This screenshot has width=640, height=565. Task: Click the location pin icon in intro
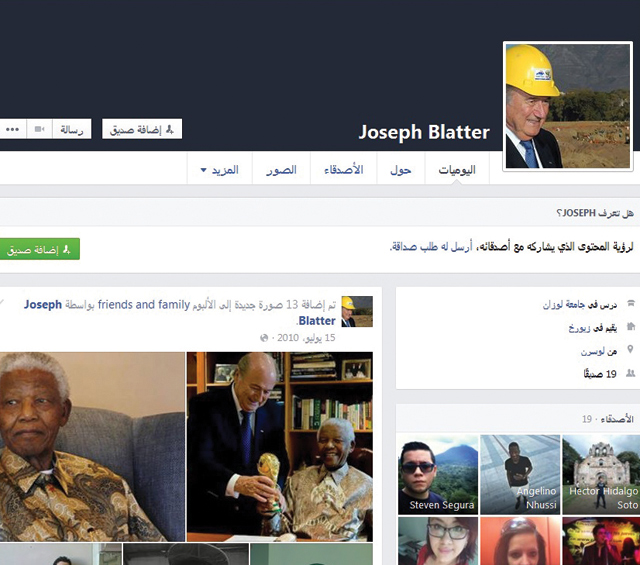pyautogui.click(x=630, y=349)
